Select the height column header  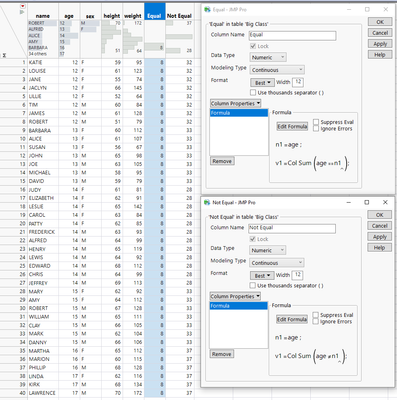tap(112, 16)
